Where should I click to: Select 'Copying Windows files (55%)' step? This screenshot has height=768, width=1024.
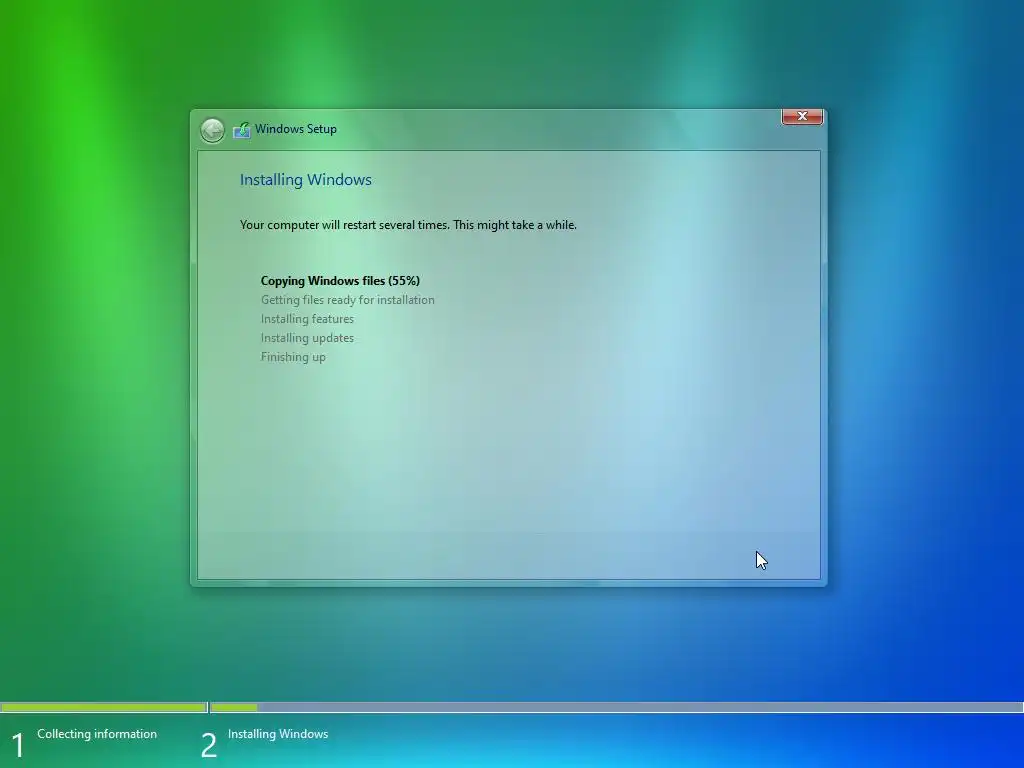[x=340, y=281]
